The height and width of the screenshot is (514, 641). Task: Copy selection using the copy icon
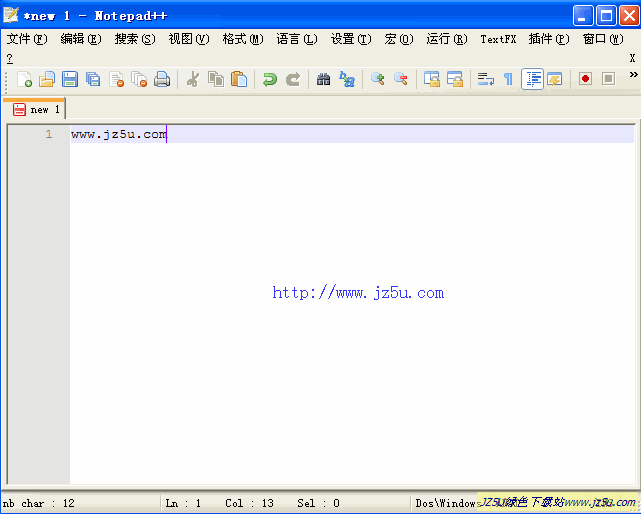pyautogui.click(x=216, y=79)
